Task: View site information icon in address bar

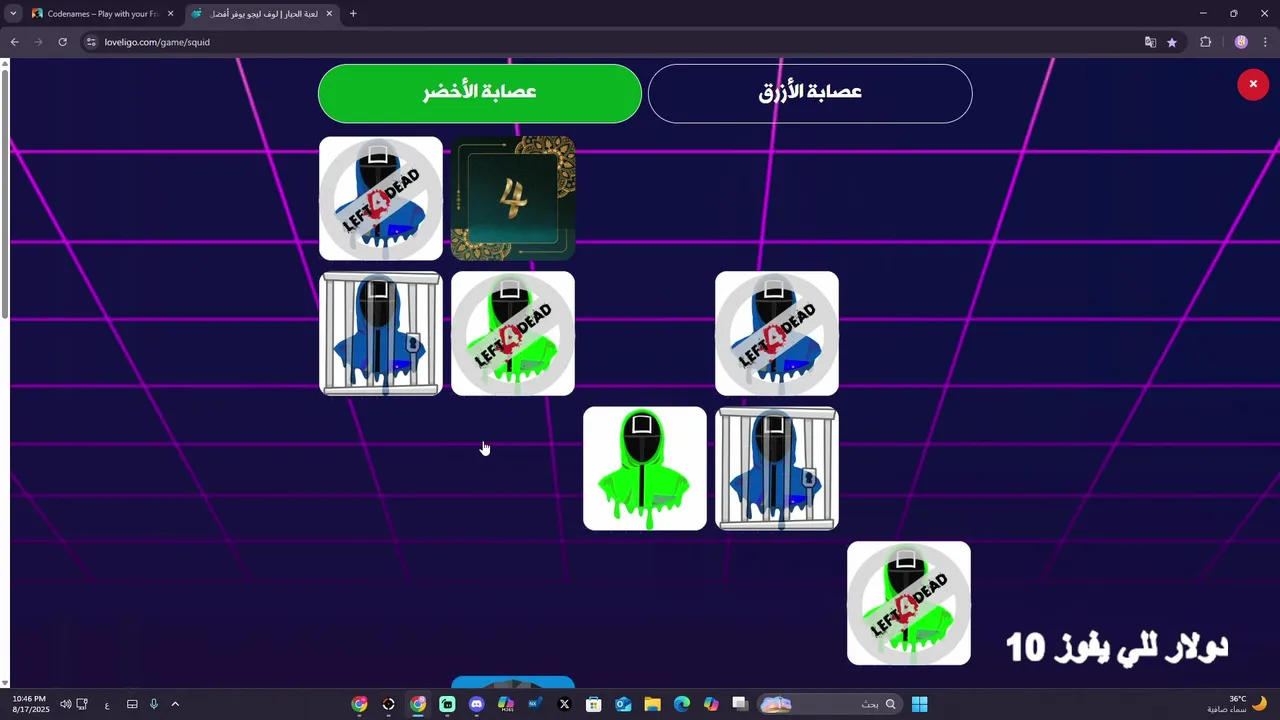Action: click(x=91, y=42)
